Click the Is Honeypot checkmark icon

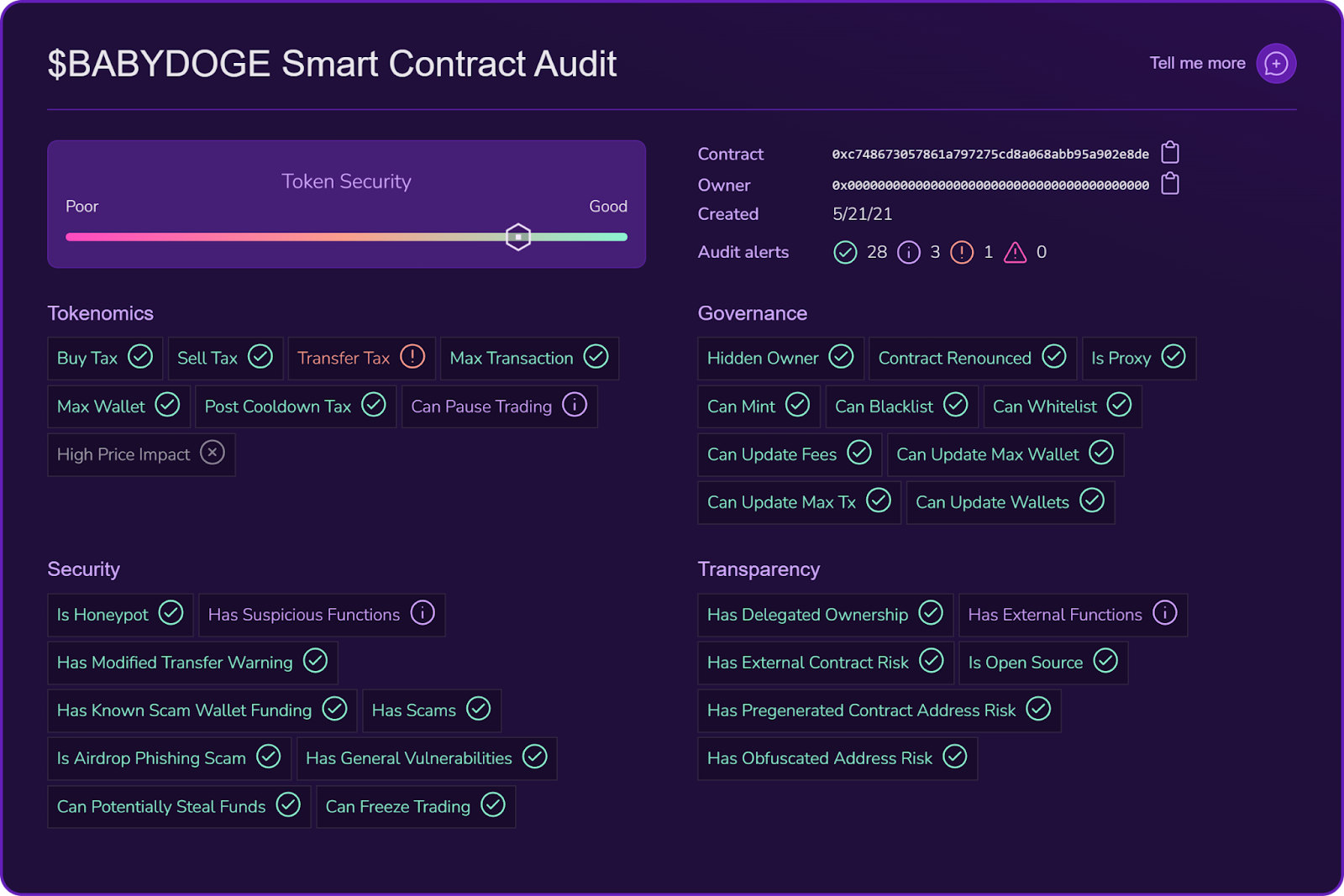click(171, 614)
